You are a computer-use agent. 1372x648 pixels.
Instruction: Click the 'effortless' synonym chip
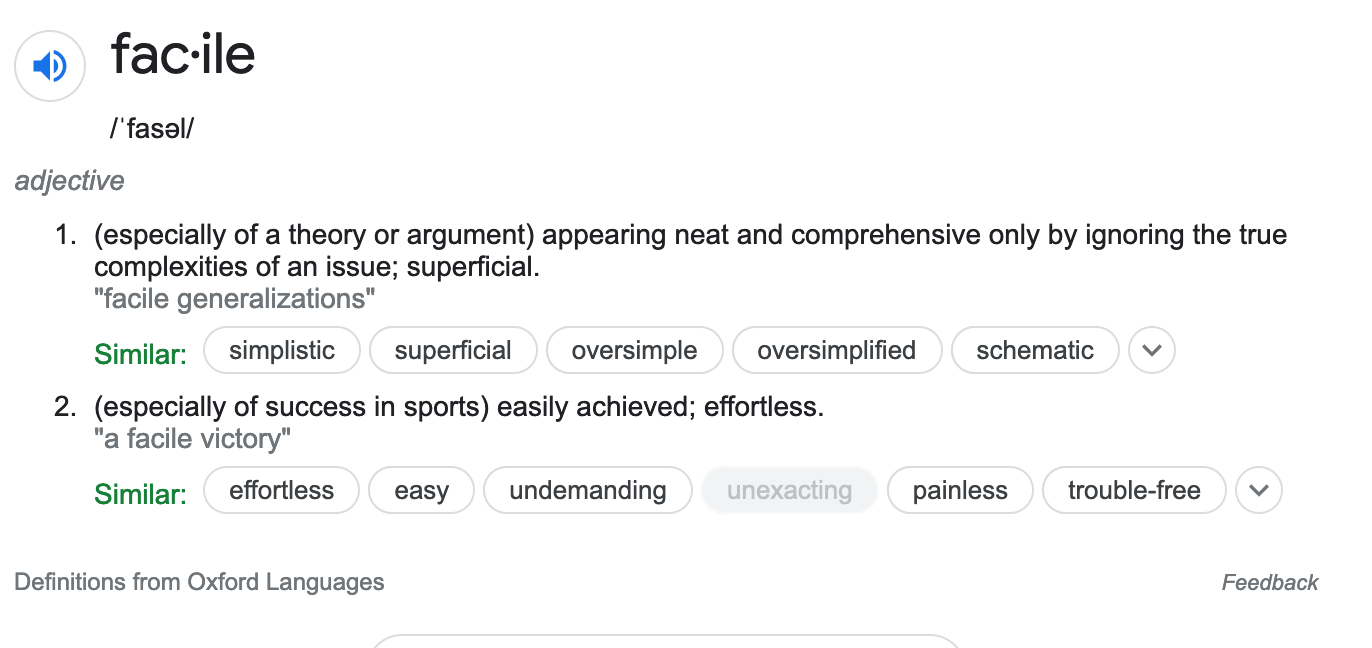point(281,491)
